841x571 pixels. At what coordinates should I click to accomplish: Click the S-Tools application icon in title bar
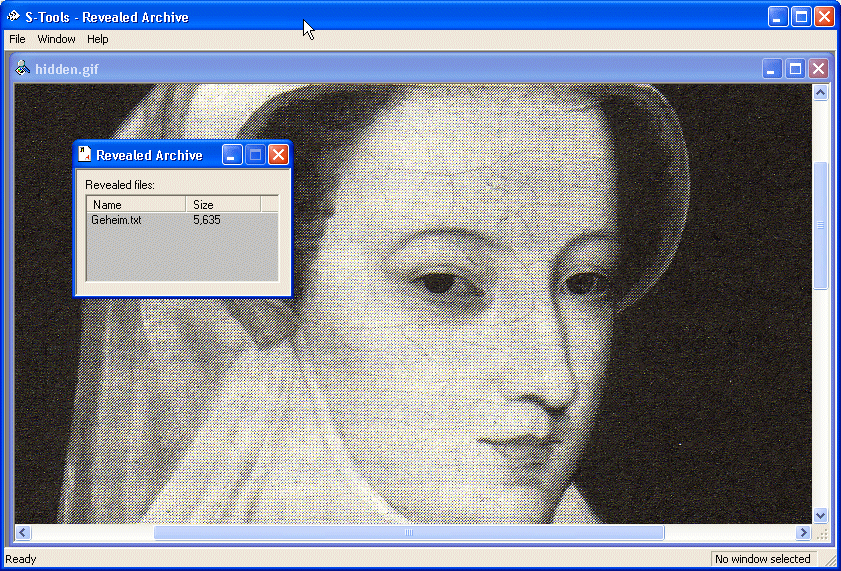point(13,17)
